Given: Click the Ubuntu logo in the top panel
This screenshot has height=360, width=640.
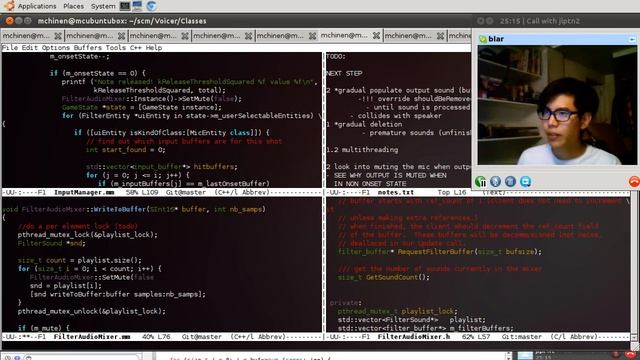Looking at the screenshot, I should (x=9, y=6).
